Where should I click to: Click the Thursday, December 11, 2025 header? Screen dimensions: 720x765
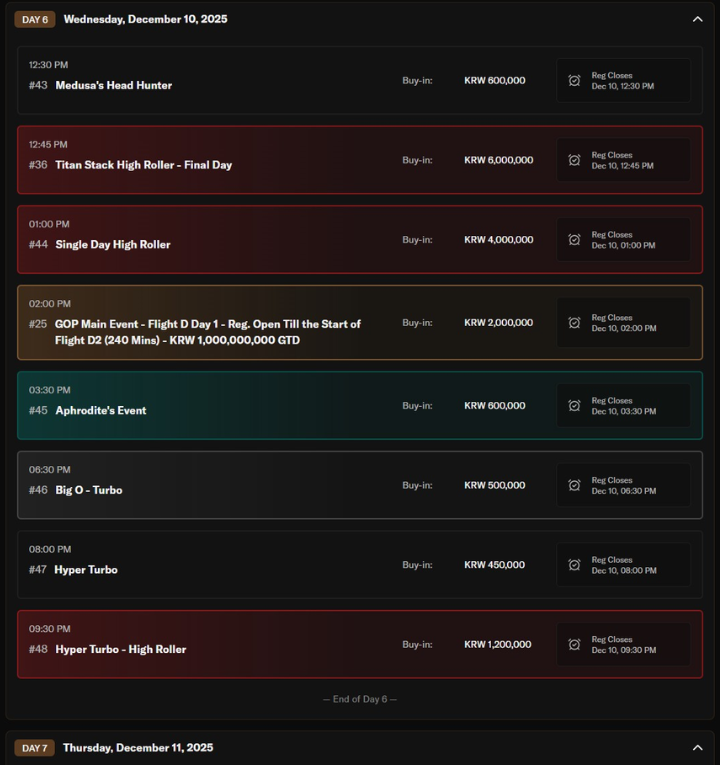138,748
